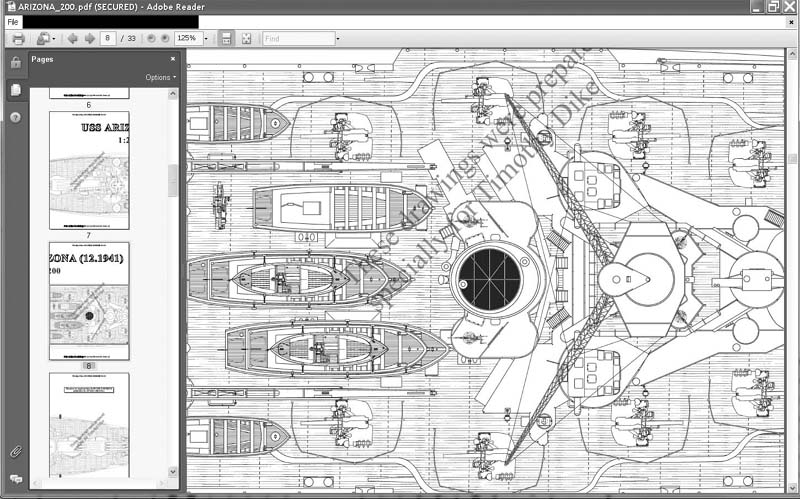800x499 pixels.
Task: Minimize the Adobe Reader window
Action: (x=757, y=7)
